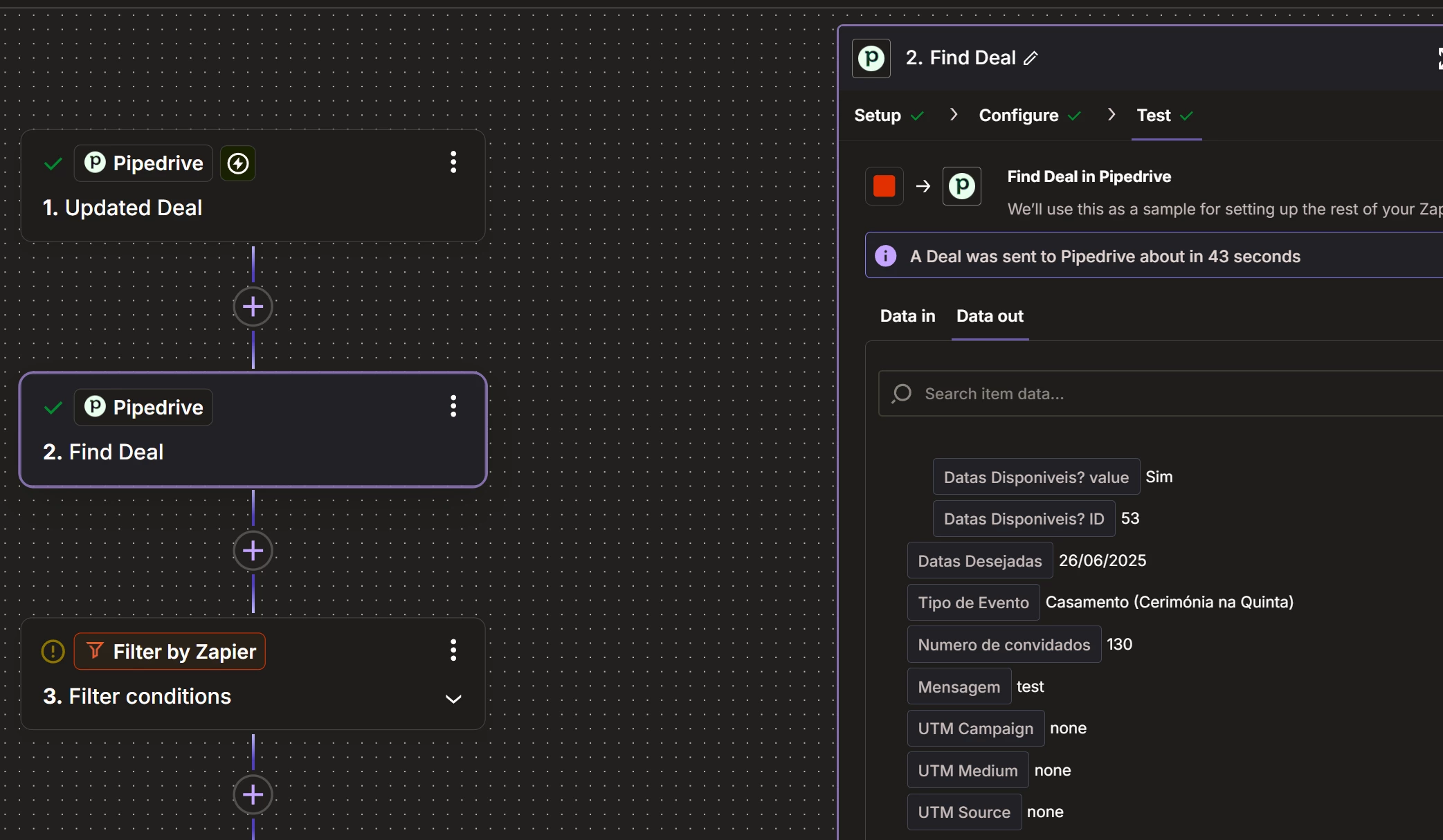Open three-dot menu on Find Deal step
Viewport: 1443px width, 840px height.
point(453,406)
